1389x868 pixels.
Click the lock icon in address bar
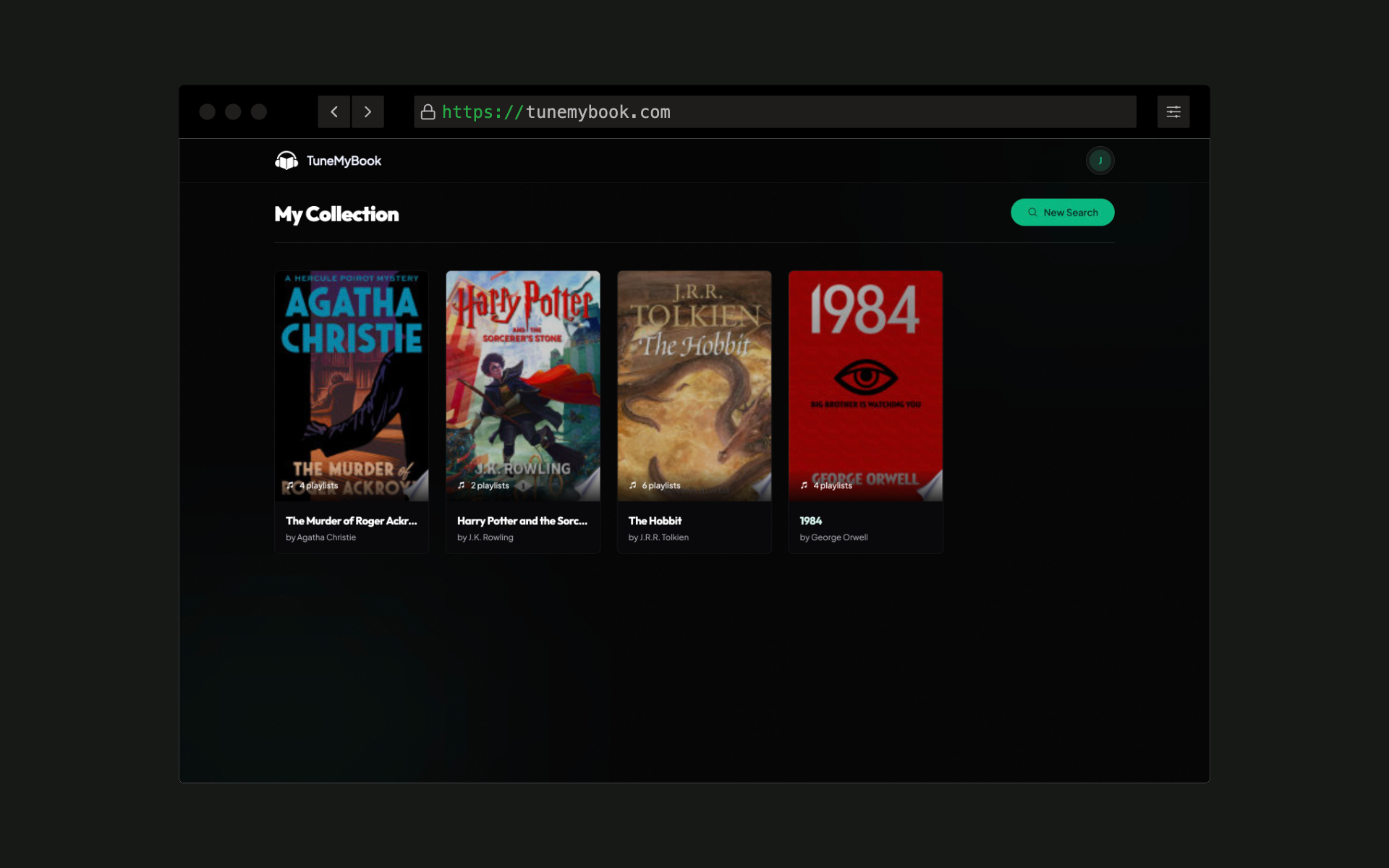click(x=428, y=112)
